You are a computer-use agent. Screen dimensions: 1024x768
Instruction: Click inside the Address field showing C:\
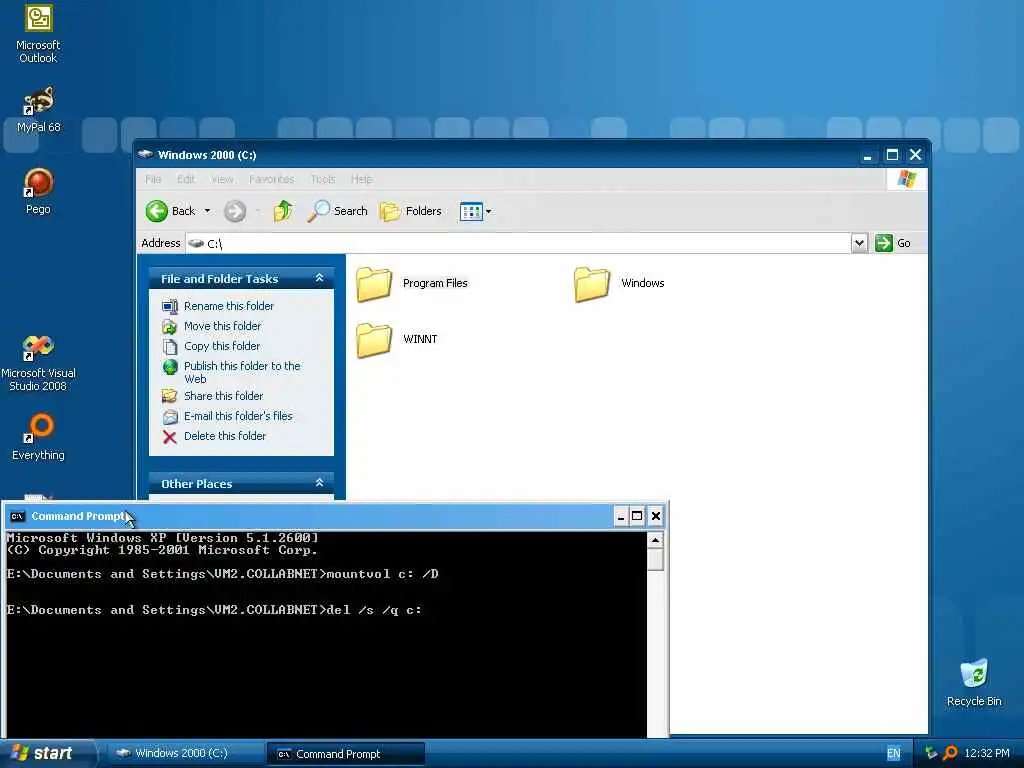click(x=519, y=243)
